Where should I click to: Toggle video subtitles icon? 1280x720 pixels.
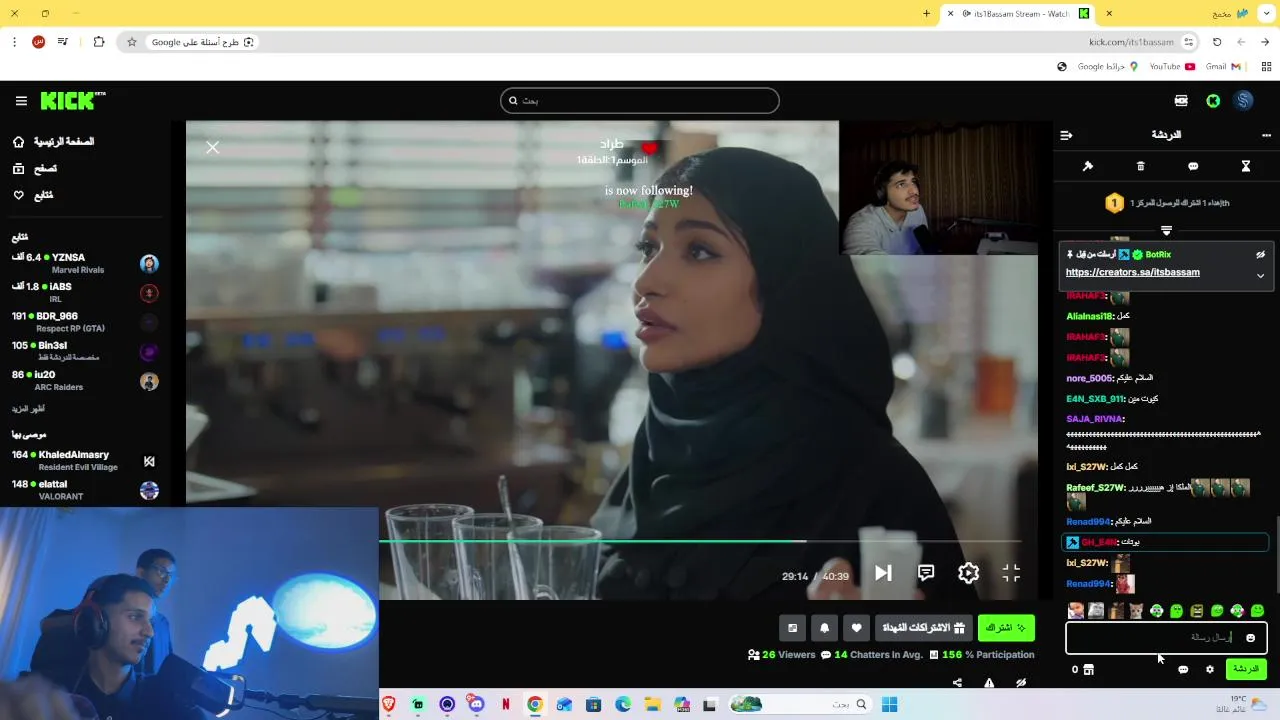[x=926, y=573]
